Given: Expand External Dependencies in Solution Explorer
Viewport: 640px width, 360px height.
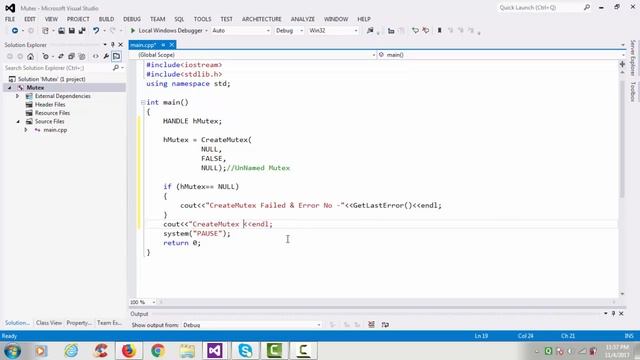Looking at the screenshot, I should (18, 96).
